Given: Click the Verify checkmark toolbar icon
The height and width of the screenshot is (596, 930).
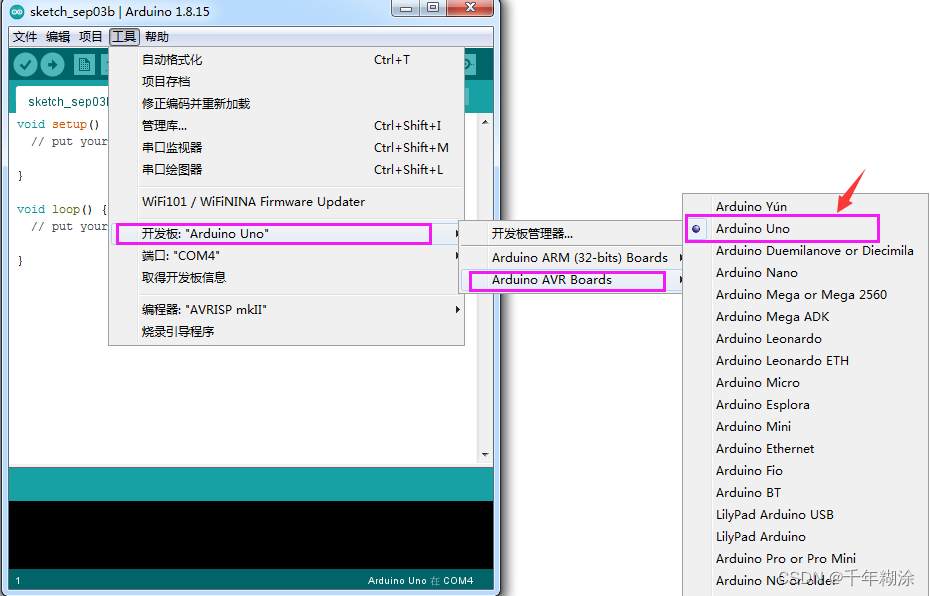Looking at the screenshot, I should (x=26, y=65).
